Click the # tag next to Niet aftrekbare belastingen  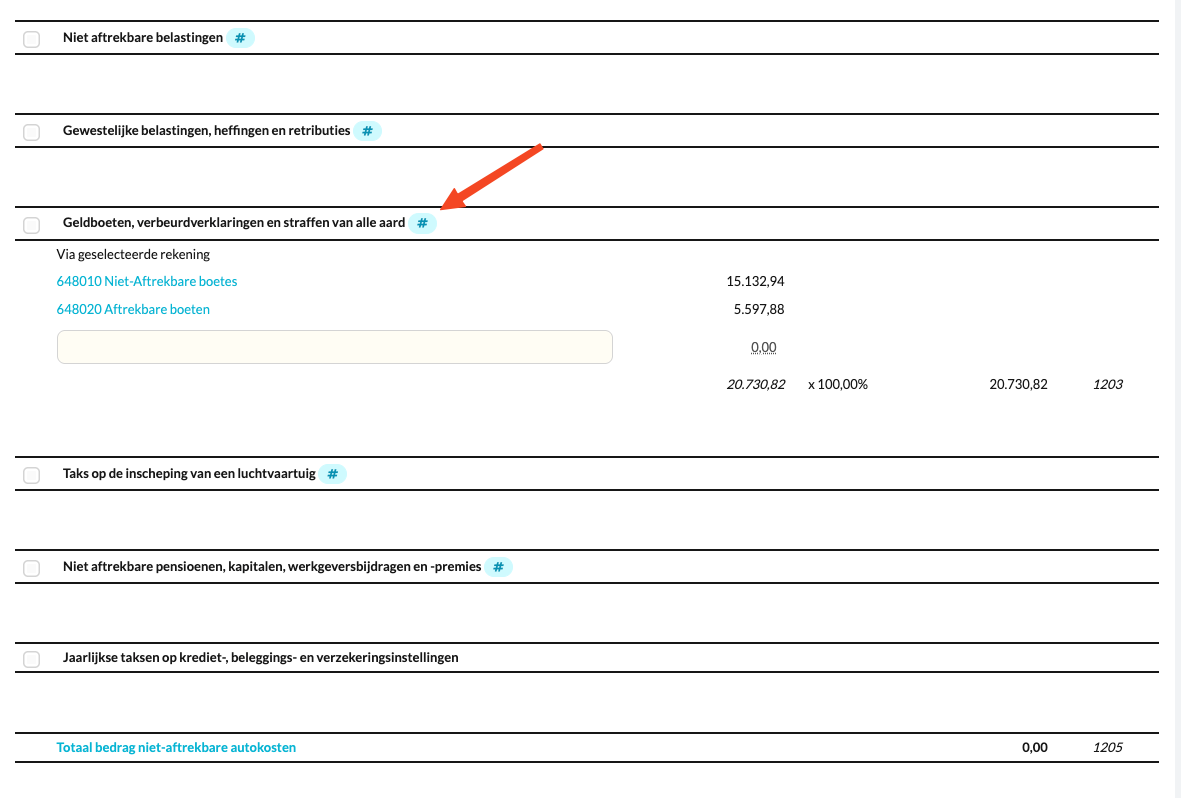(x=240, y=38)
